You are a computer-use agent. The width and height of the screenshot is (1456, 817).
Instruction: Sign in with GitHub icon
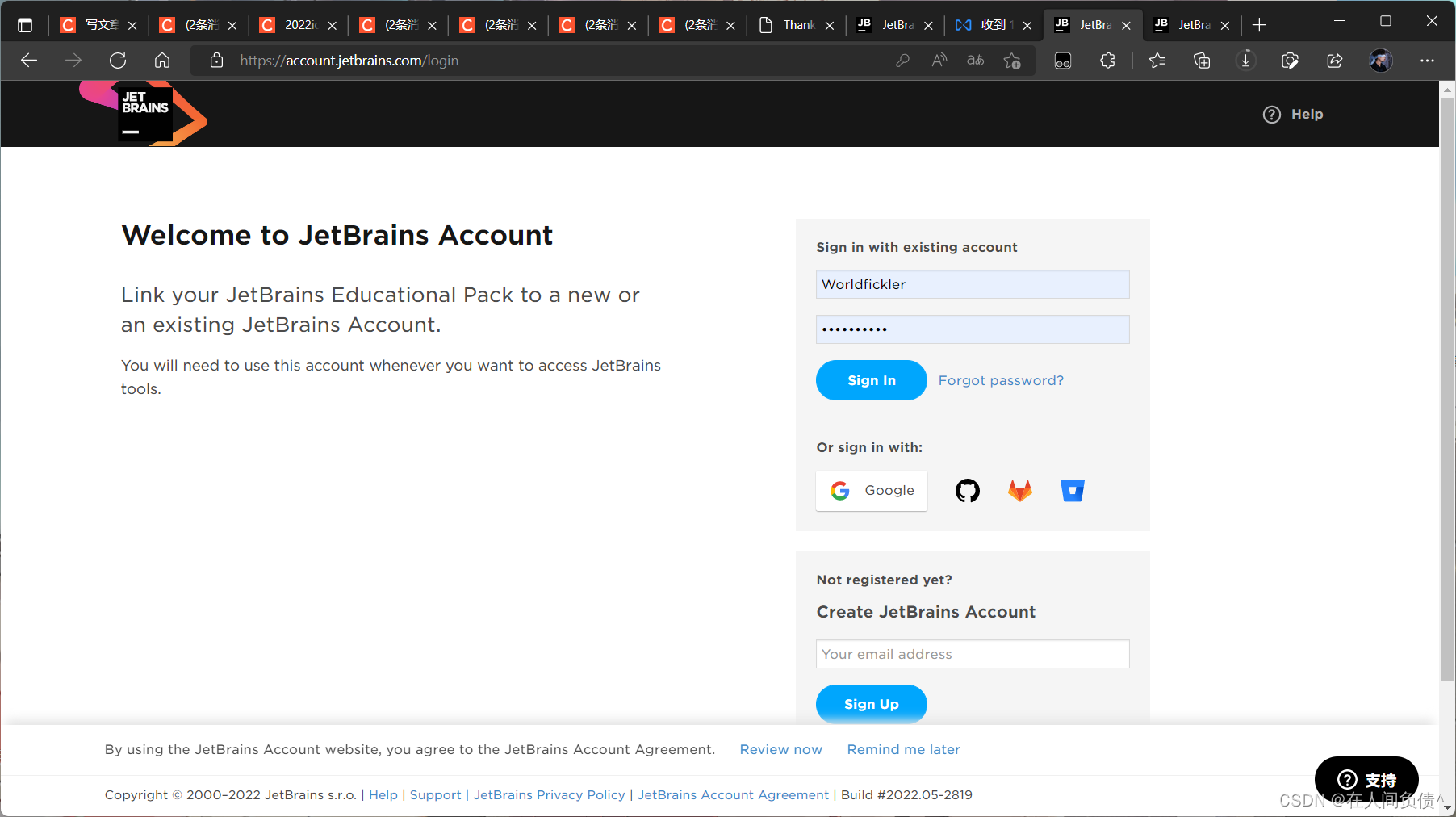(x=967, y=490)
